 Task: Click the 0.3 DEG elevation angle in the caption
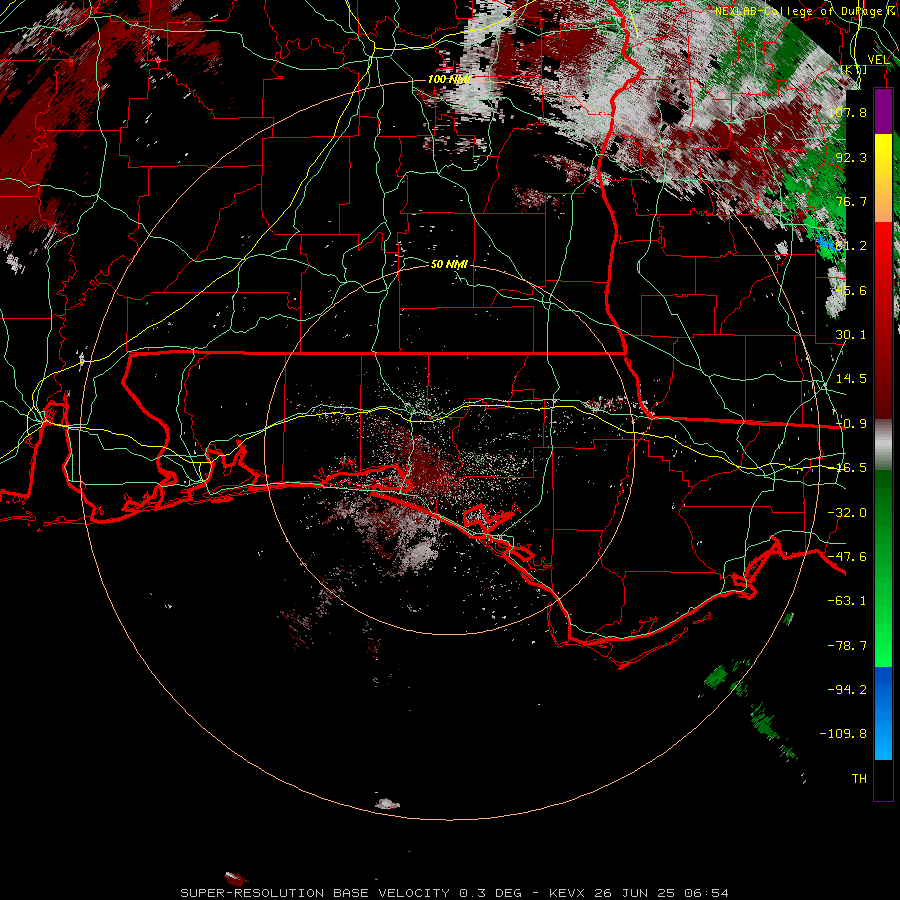point(494,893)
